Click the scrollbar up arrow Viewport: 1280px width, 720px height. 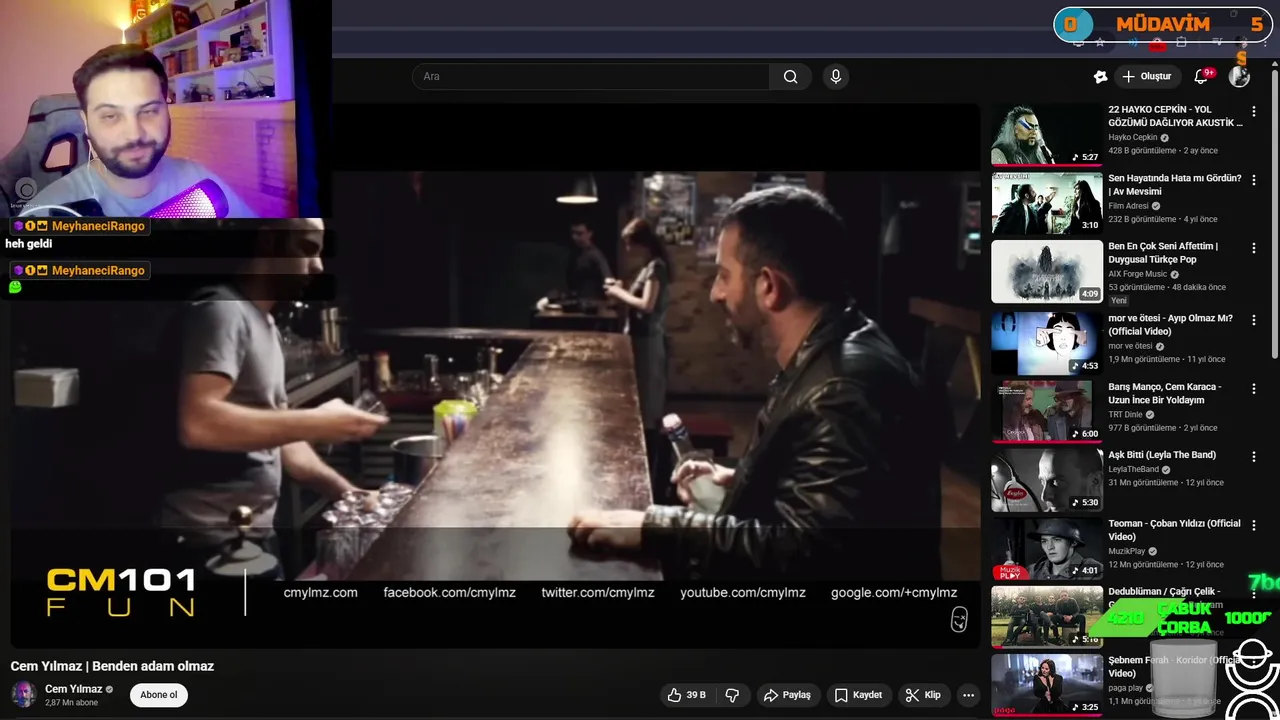(x=1274, y=64)
